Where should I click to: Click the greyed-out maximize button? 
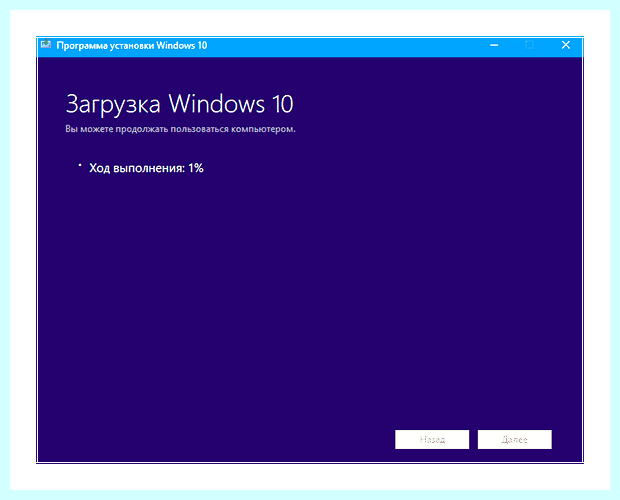click(x=529, y=45)
